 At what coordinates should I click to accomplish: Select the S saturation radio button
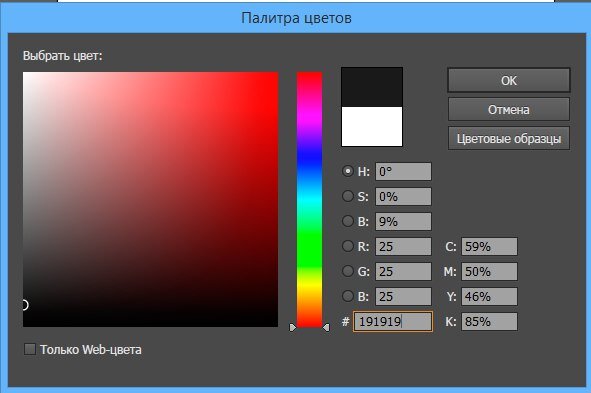348,196
